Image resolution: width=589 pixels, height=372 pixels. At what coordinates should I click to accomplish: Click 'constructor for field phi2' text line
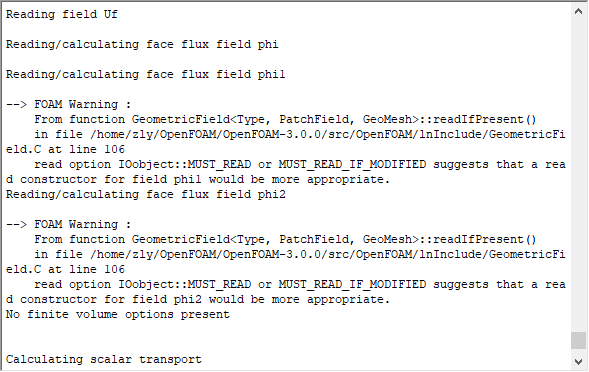(x=198, y=299)
